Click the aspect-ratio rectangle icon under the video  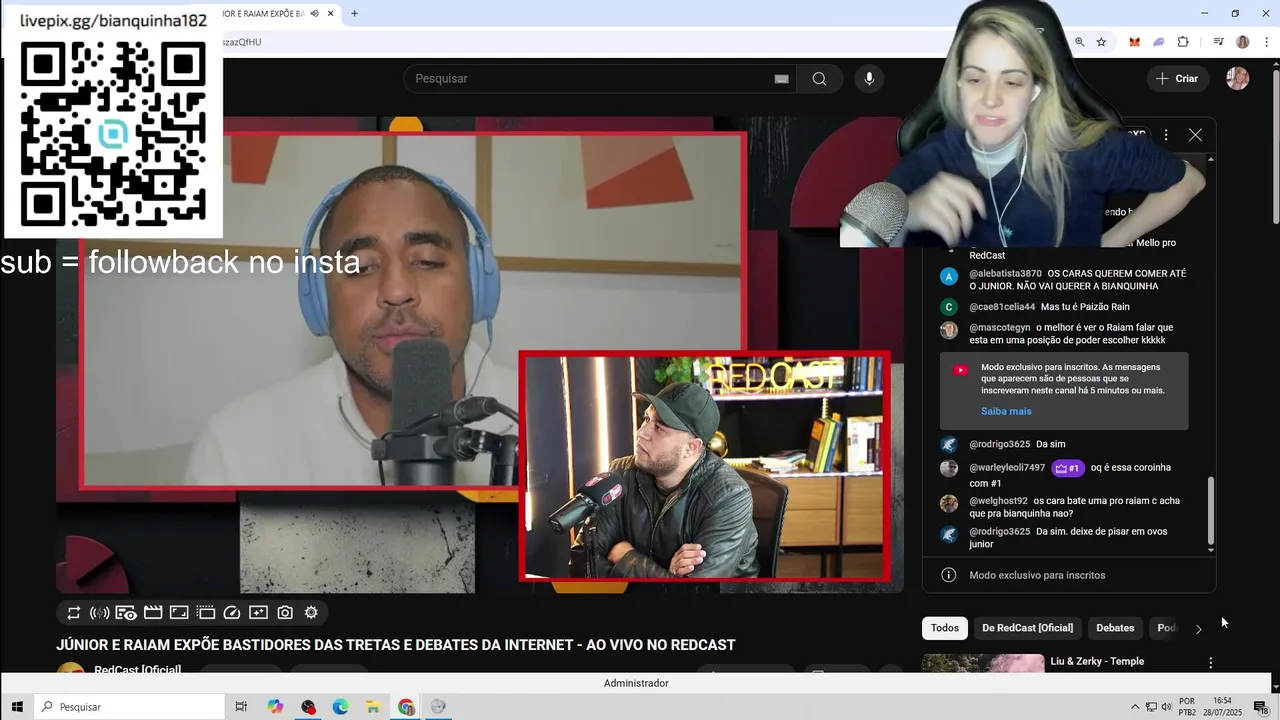coord(179,613)
